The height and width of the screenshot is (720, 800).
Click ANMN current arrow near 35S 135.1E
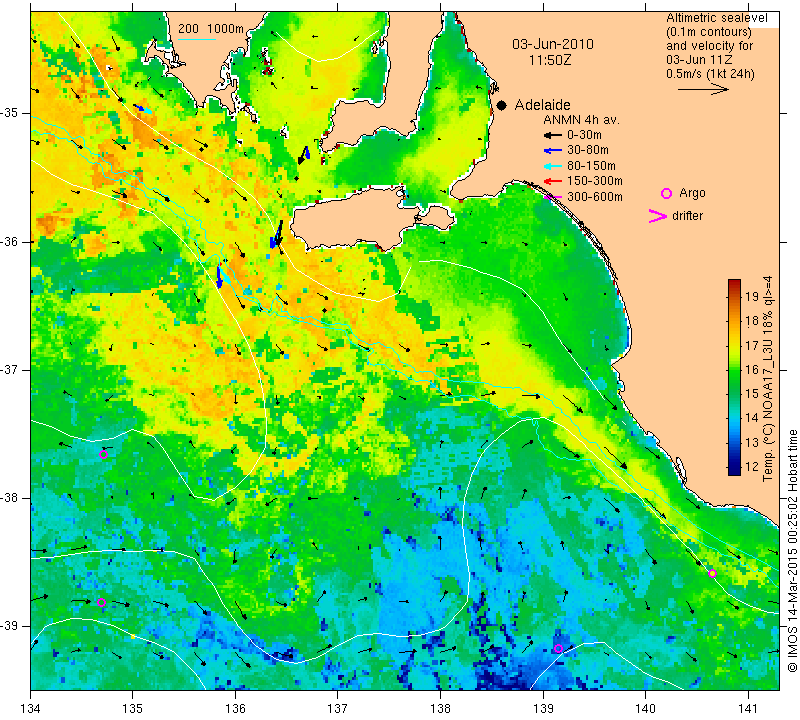pos(143,109)
